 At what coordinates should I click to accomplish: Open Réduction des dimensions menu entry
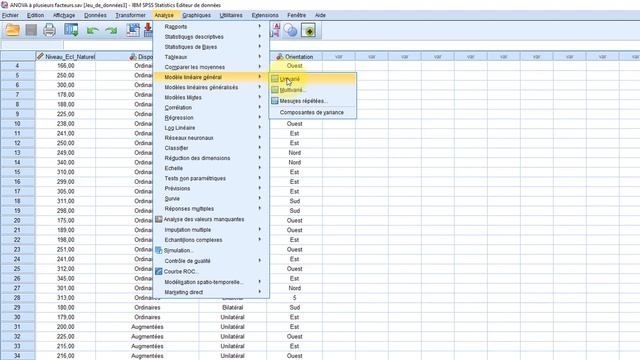pos(211,158)
